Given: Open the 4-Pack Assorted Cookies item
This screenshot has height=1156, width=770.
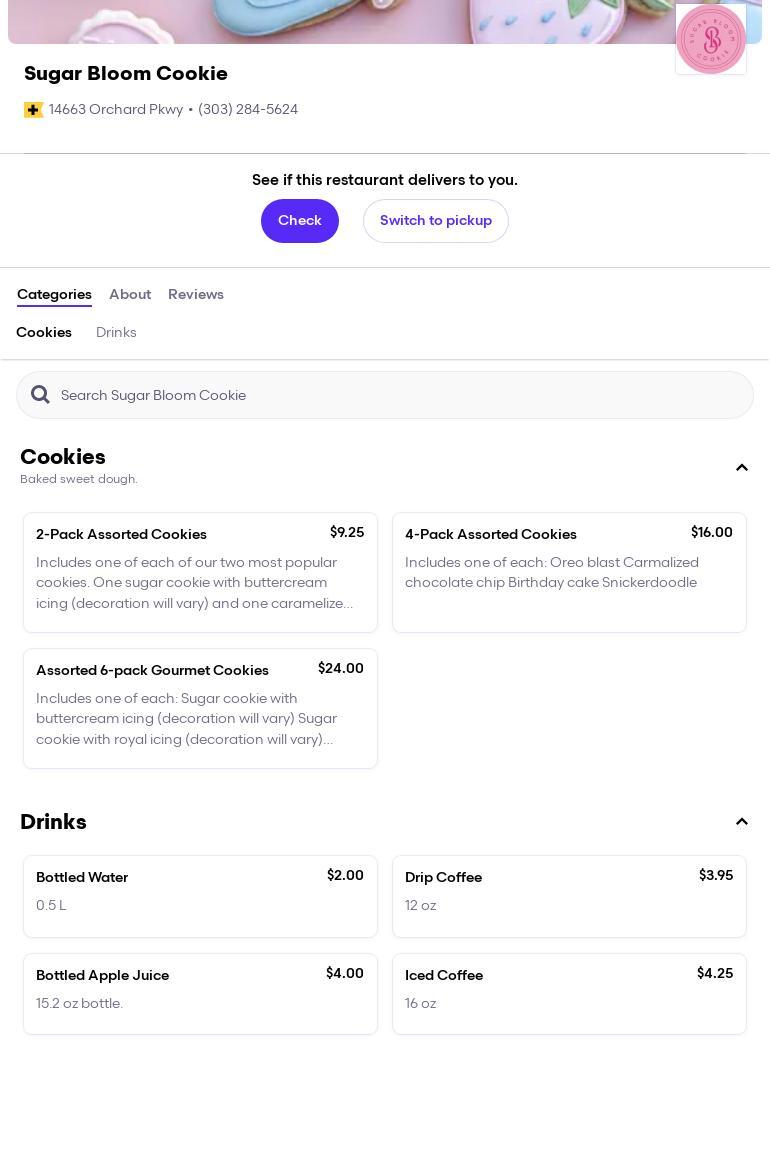Looking at the screenshot, I should [x=569, y=572].
